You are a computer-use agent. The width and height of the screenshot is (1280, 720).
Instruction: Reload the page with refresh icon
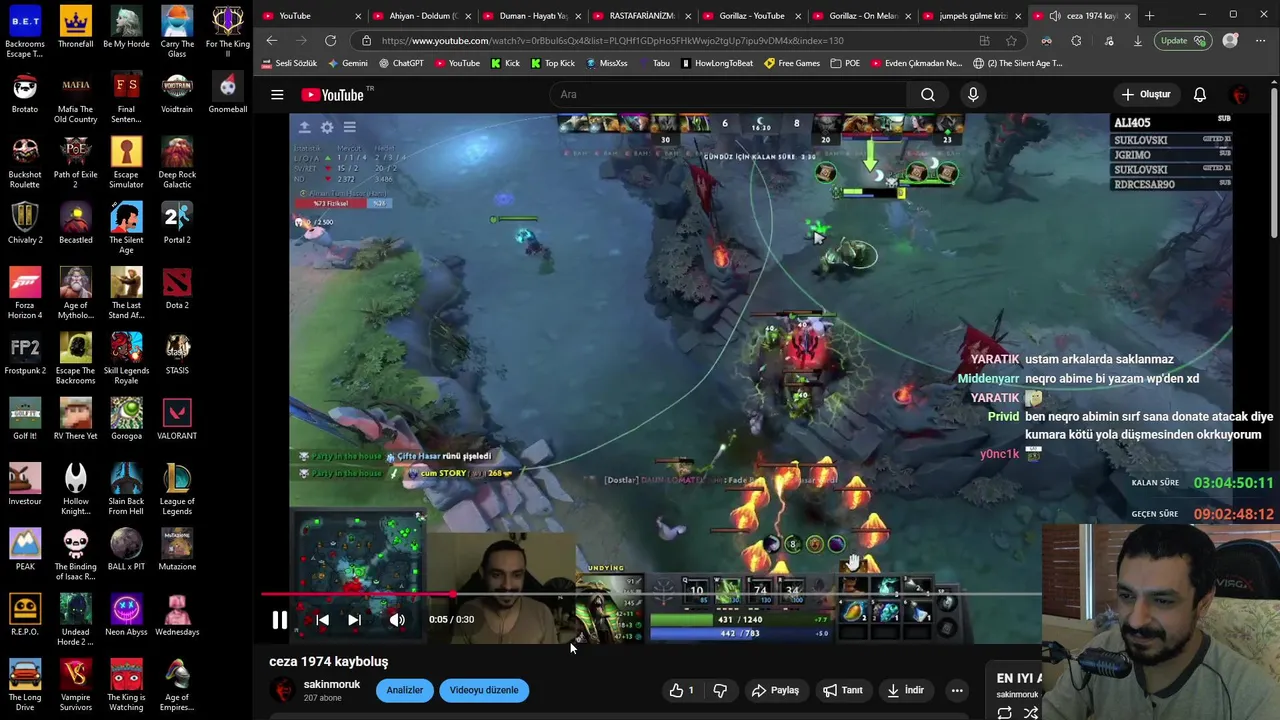(x=330, y=40)
